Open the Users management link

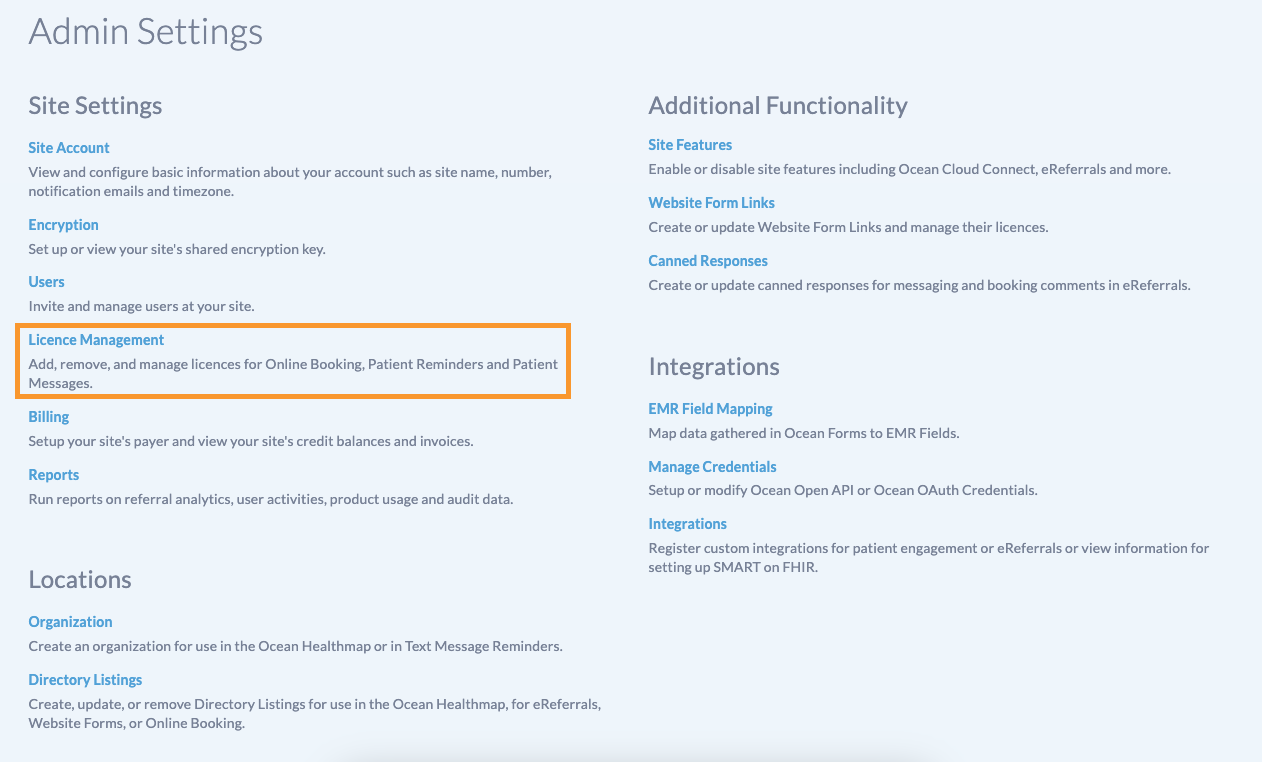(x=46, y=282)
